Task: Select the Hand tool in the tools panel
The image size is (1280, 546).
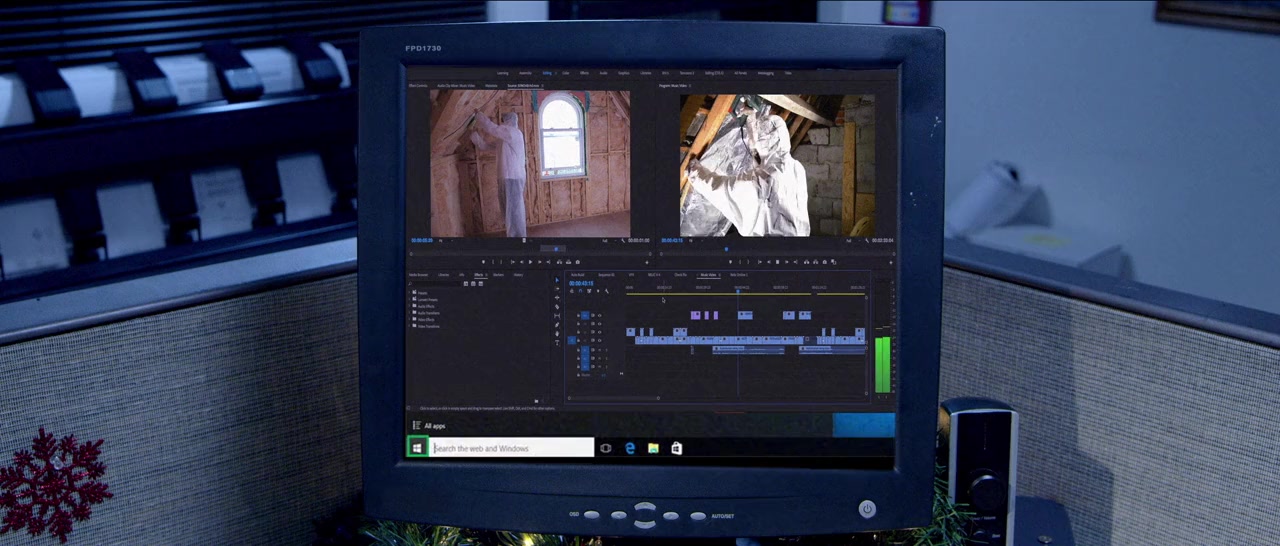Action: (x=557, y=333)
